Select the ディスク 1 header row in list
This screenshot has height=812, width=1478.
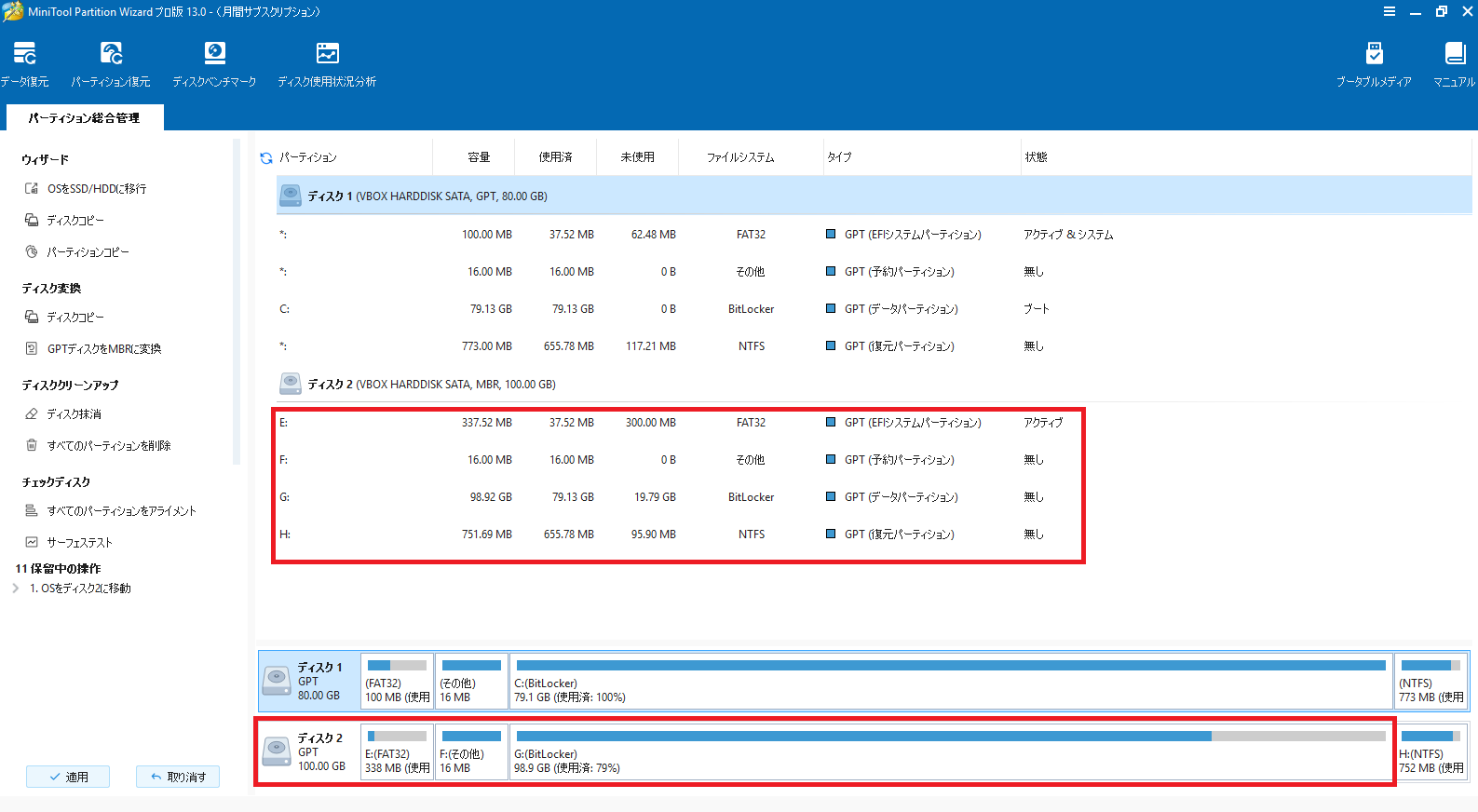pyautogui.click(x=875, y=196)
